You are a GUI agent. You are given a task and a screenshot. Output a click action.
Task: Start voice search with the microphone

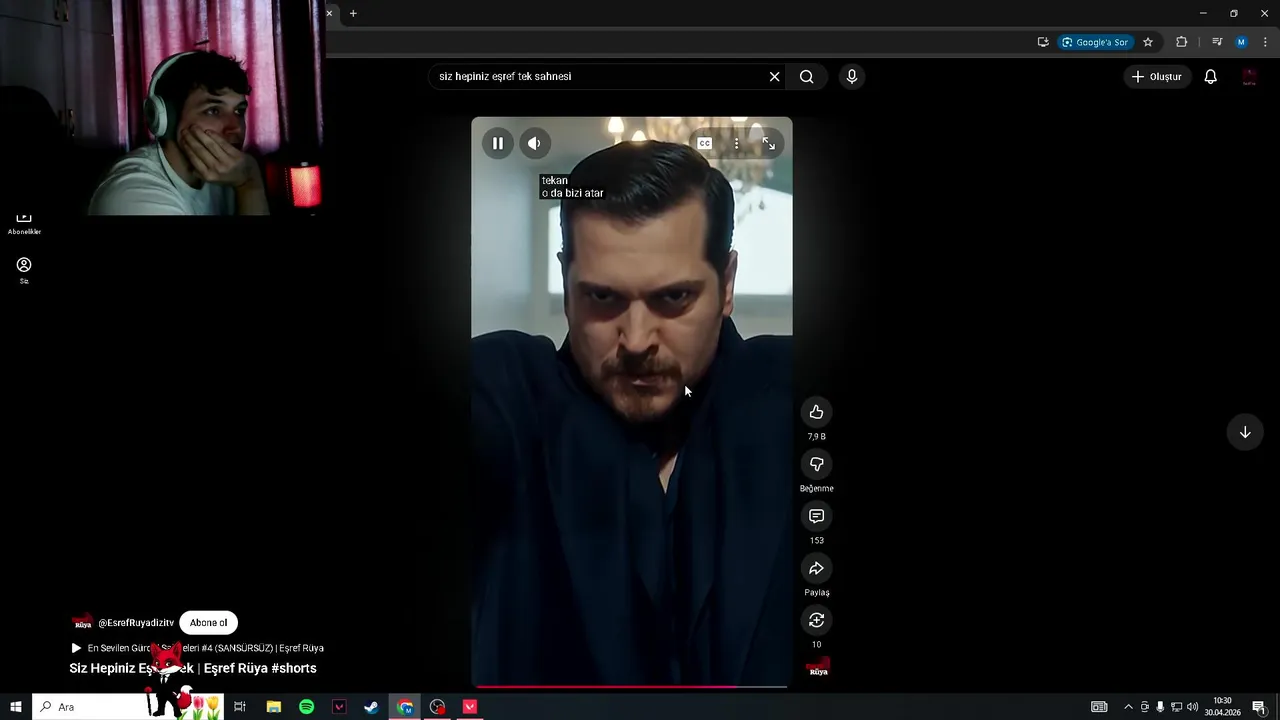(x=851, y=76)
